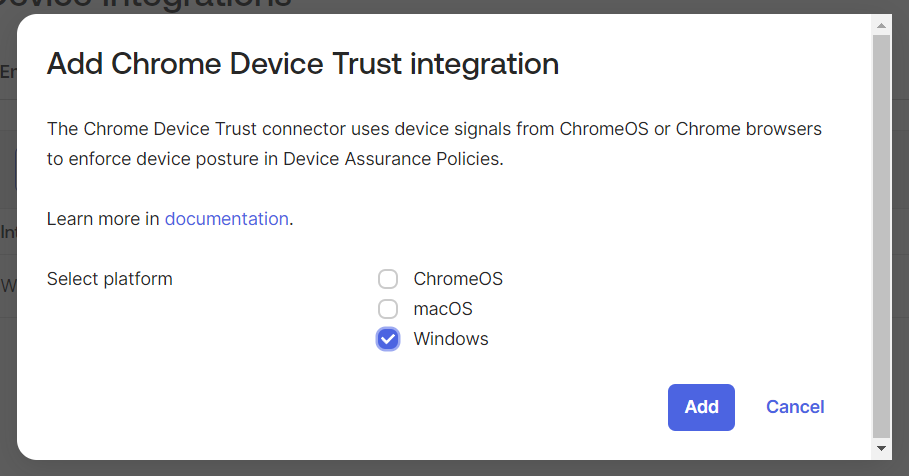Click the Windows option label

451,339
